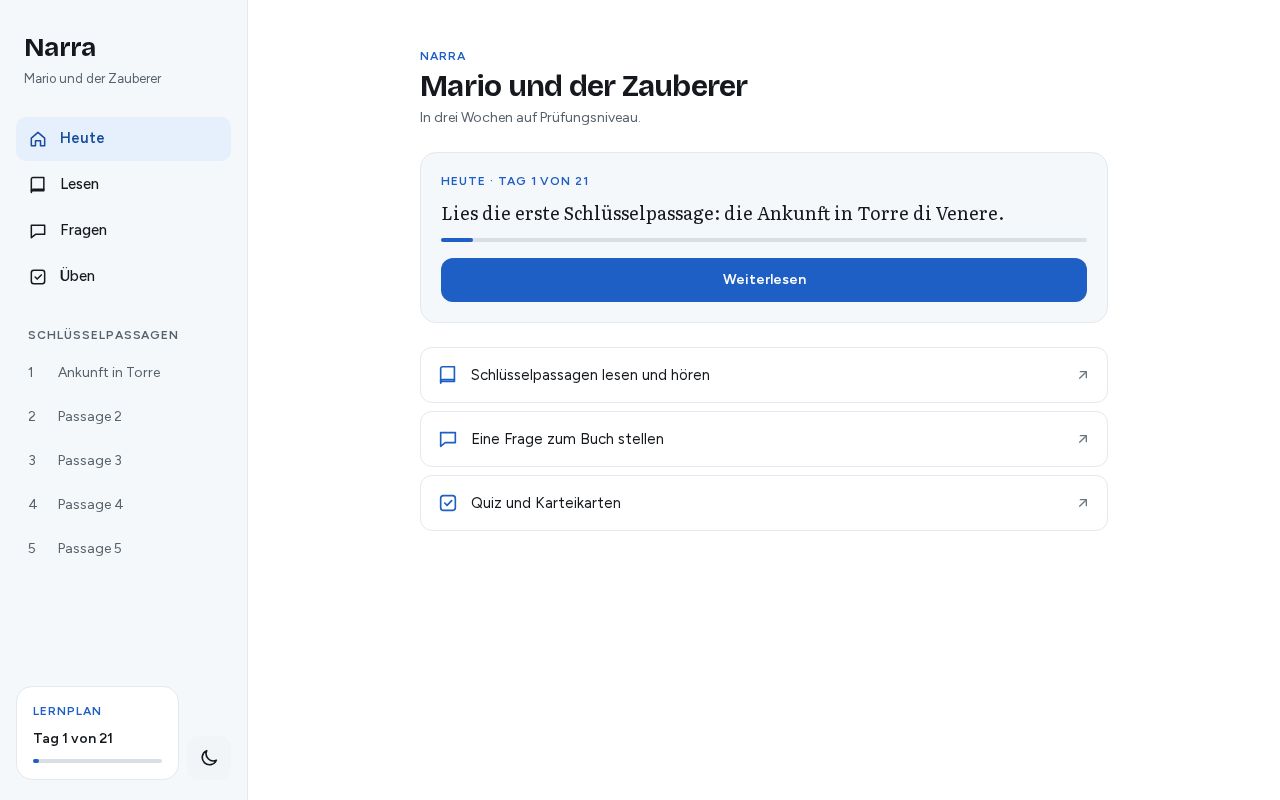The height and width of the screenshot is (800, 1280).
Task: Click the Schlüsselpassagen section header
Action: click(103, 335)
